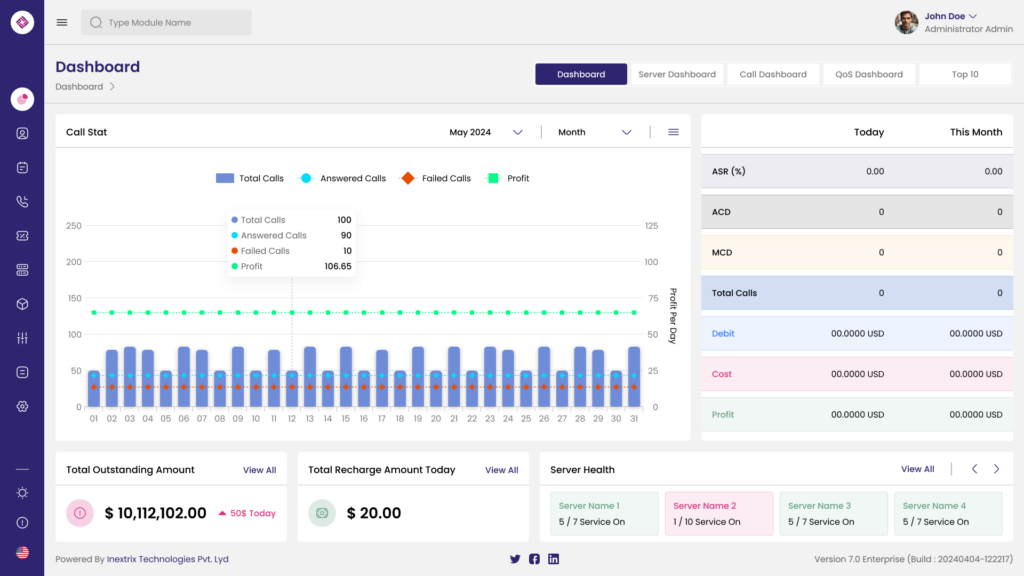Click the Dashboard breadcrumb link
Screen dimensions: 1024x576
pos(79,86)
